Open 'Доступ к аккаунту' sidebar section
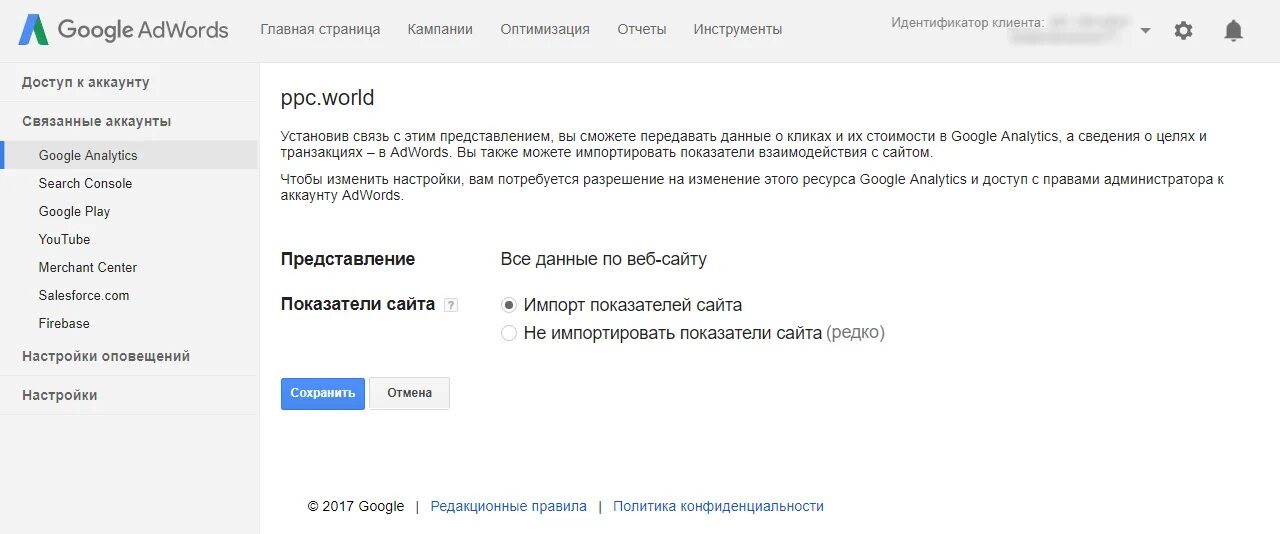 (86, 82)
